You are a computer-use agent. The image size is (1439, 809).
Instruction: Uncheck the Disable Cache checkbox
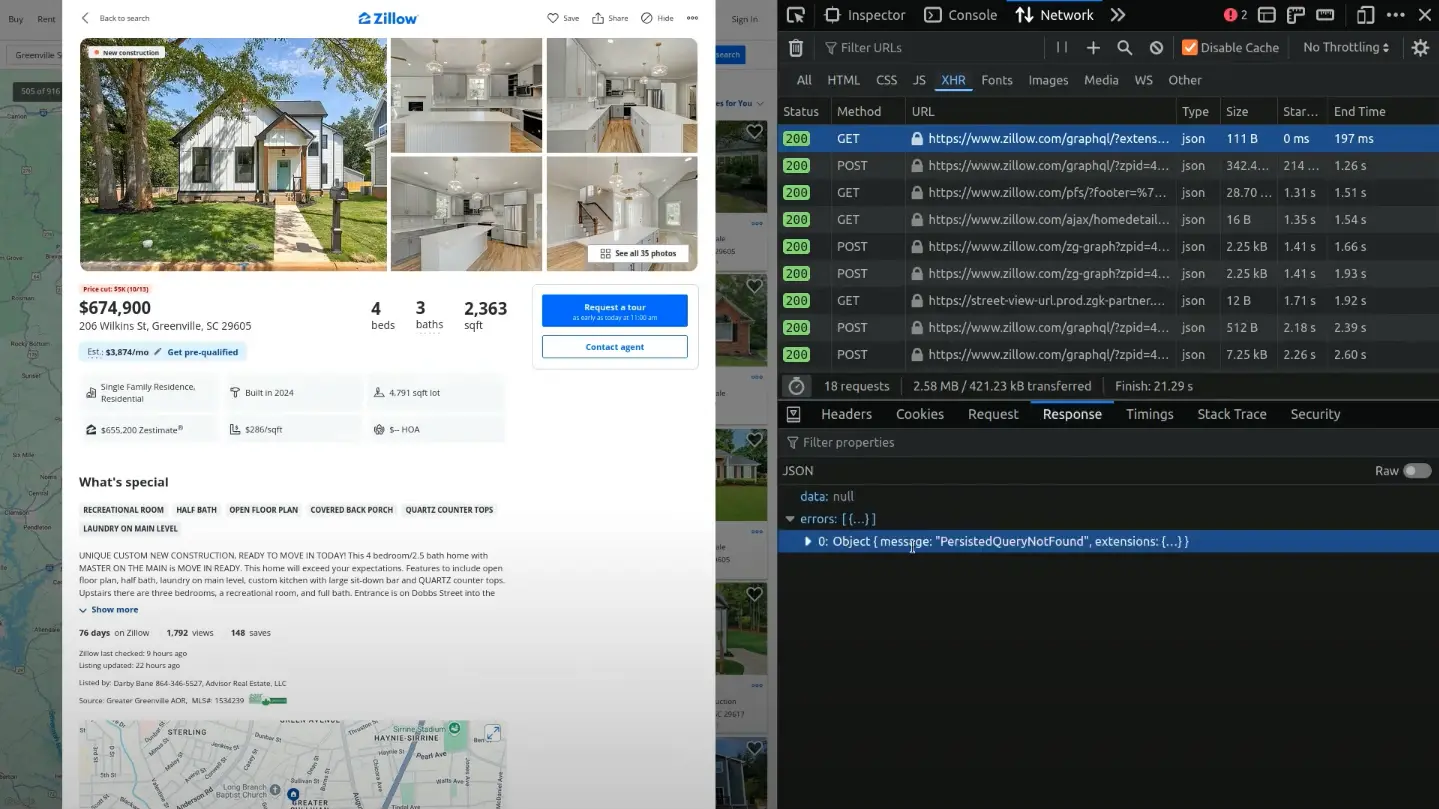[x=1190, y=48]
